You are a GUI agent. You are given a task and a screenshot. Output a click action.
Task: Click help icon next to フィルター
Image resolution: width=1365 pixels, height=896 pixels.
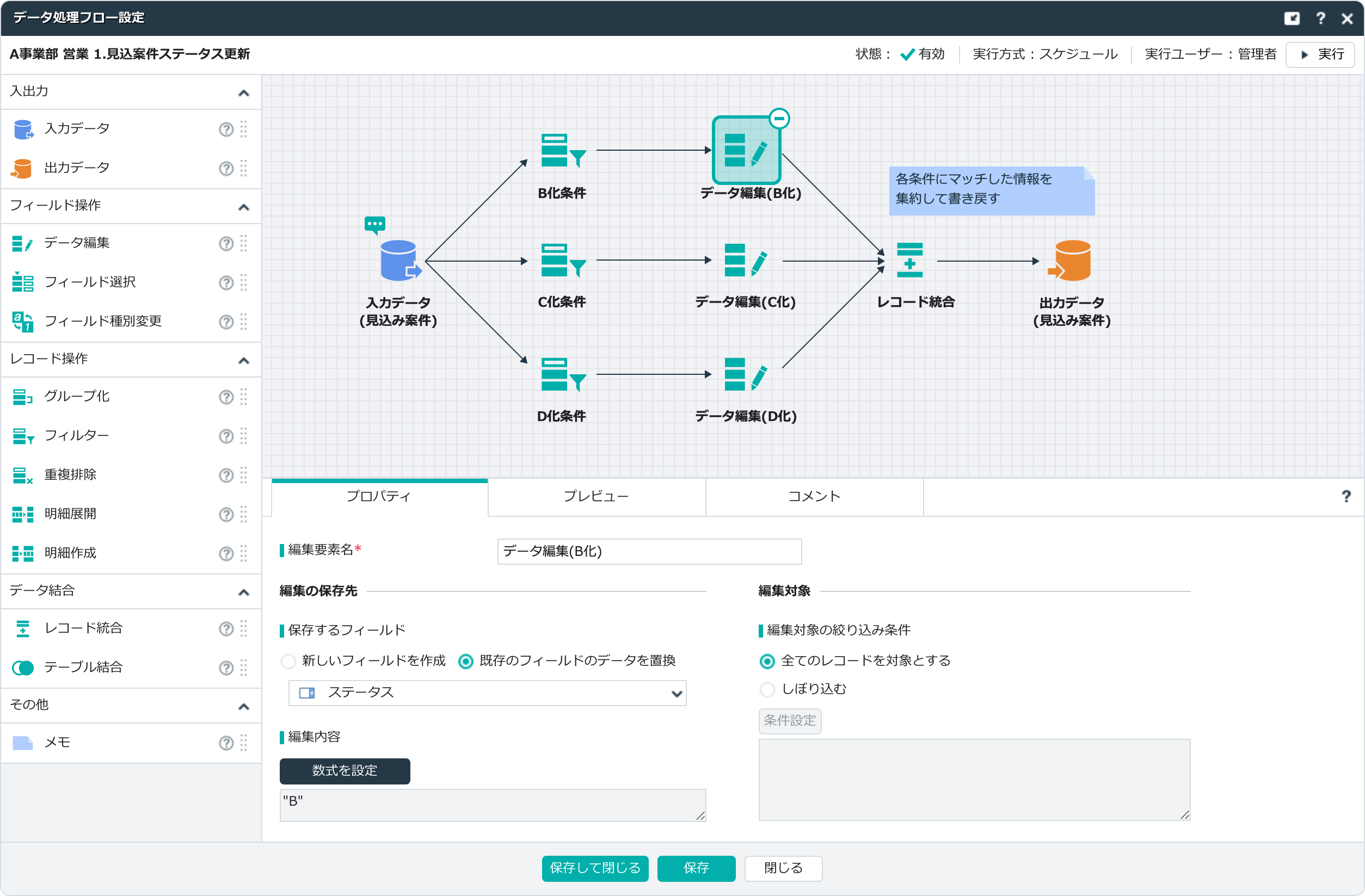(226, 436)
